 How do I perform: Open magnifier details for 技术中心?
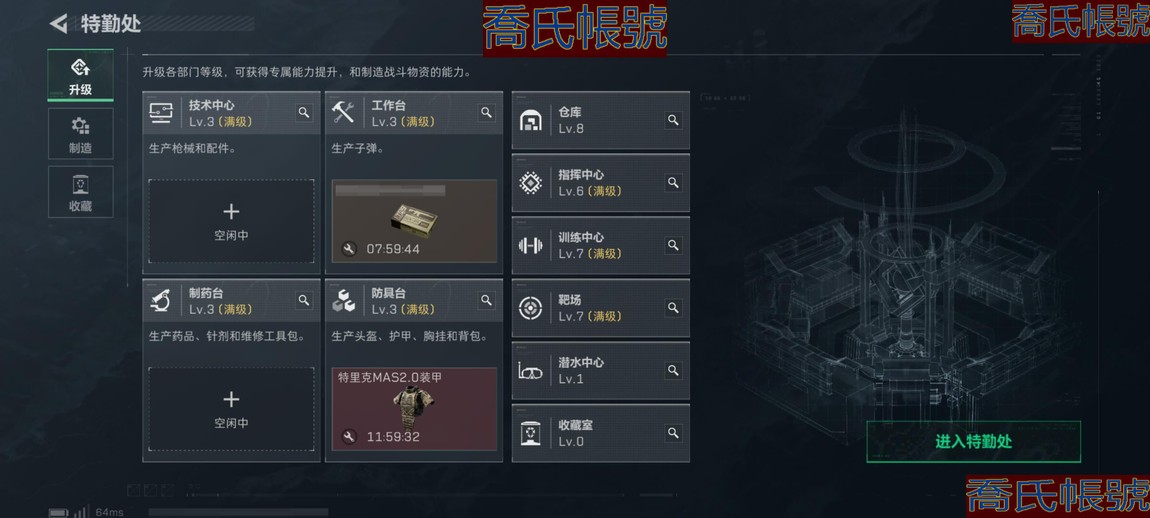(x=304, y=112)
